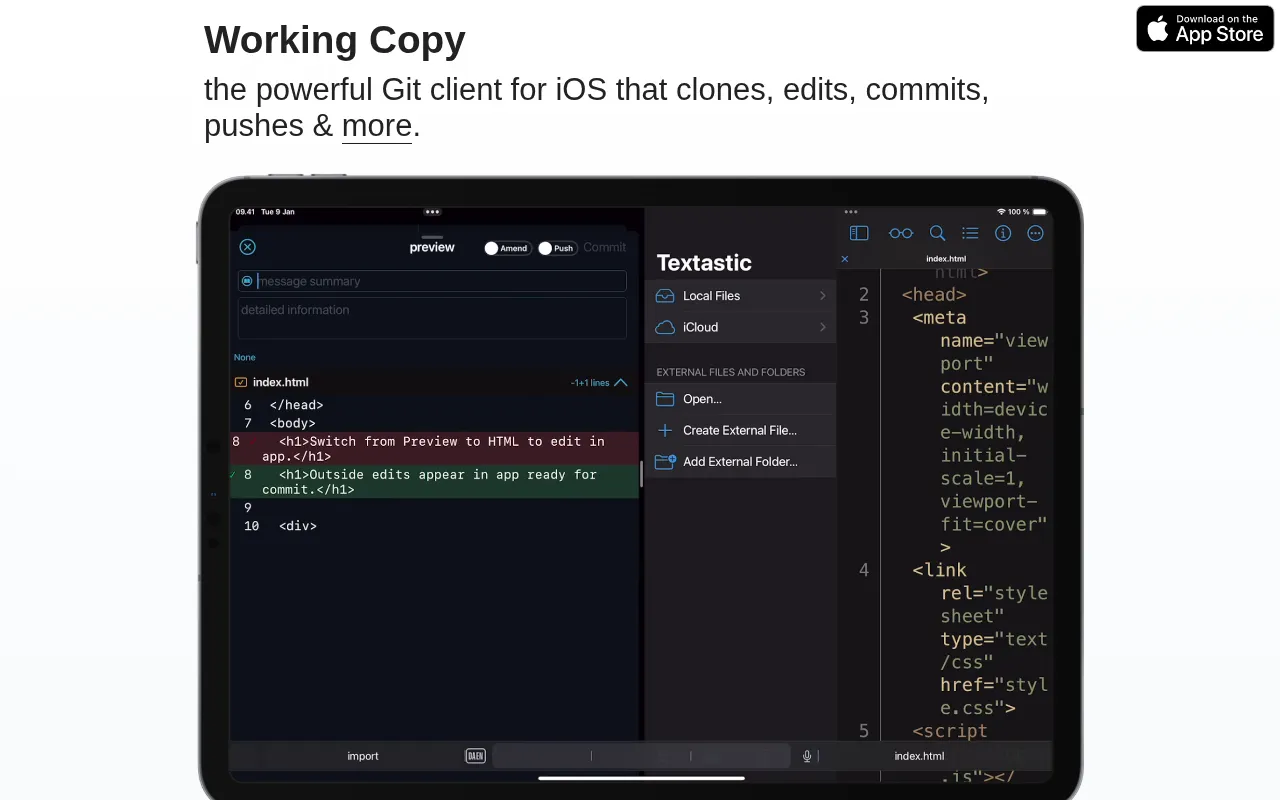The image size is (1280, 800).
Task: Click the 09.41 clock in status bar
Action: pos(245,212)
